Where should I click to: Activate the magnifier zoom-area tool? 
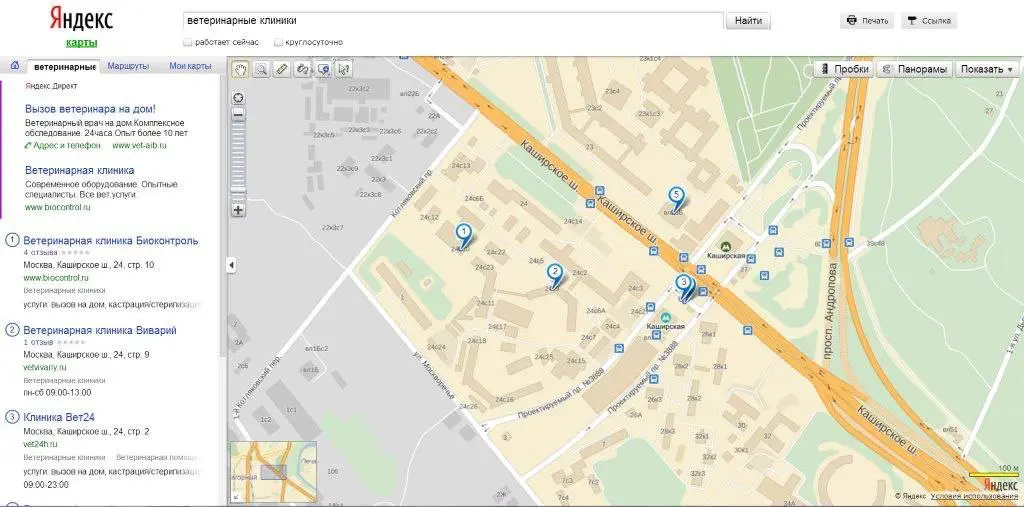(261, 69)
